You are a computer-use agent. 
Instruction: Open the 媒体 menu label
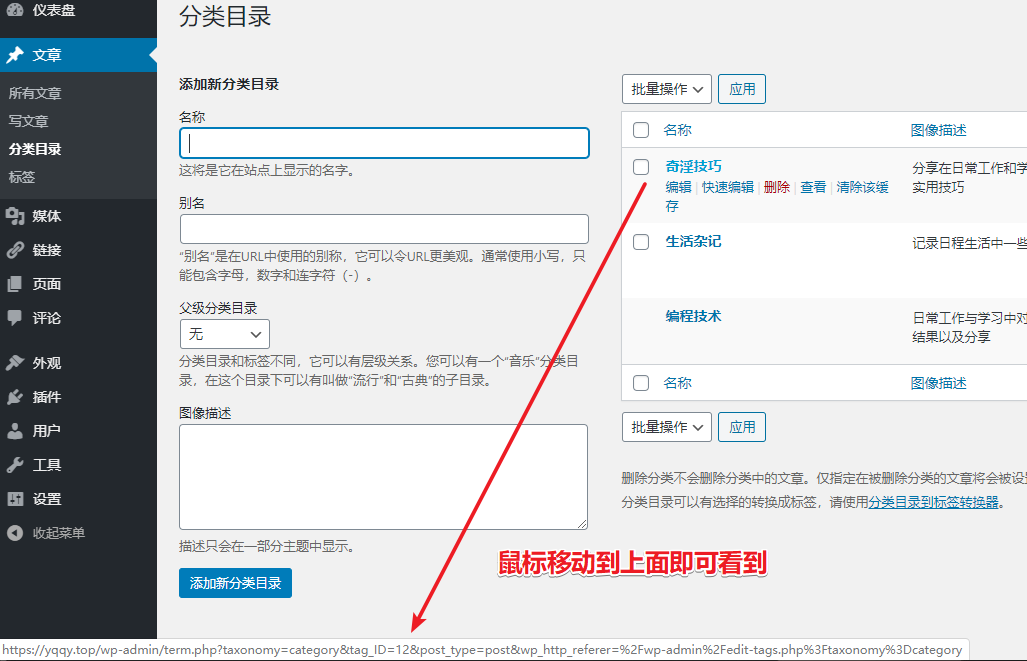pyautogui.click(x=47, y=216)
